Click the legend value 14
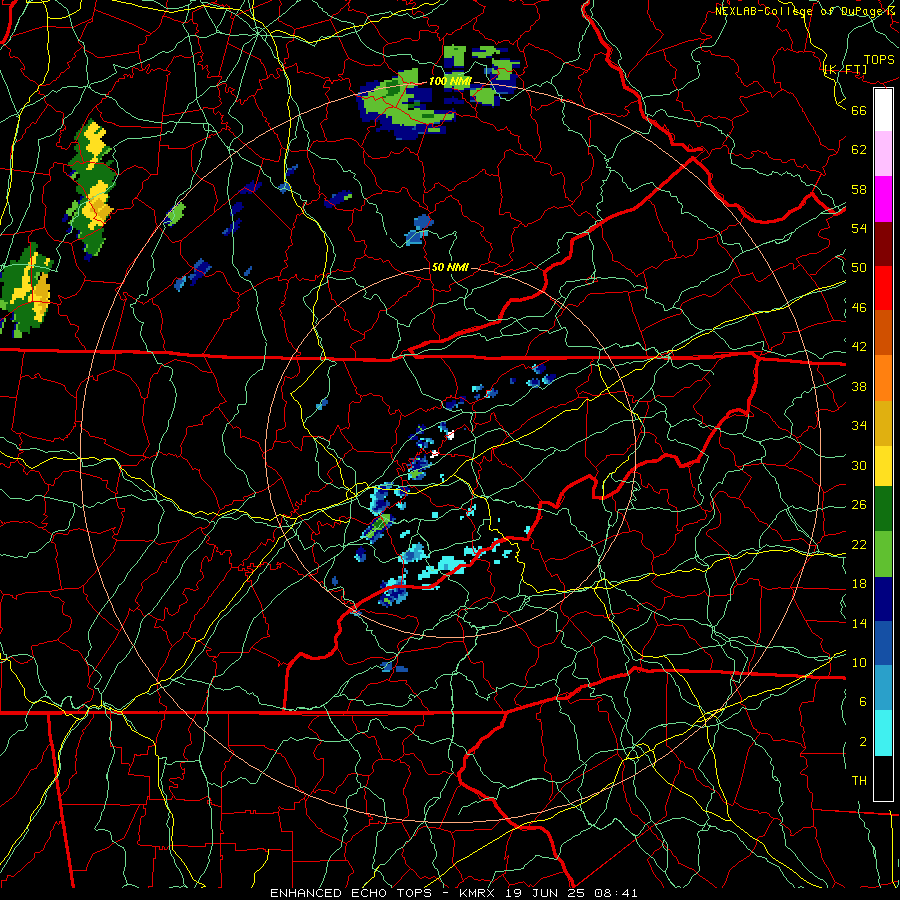Image resolution: width=900 pixels, height=900 pixels. tap(859, 623)
